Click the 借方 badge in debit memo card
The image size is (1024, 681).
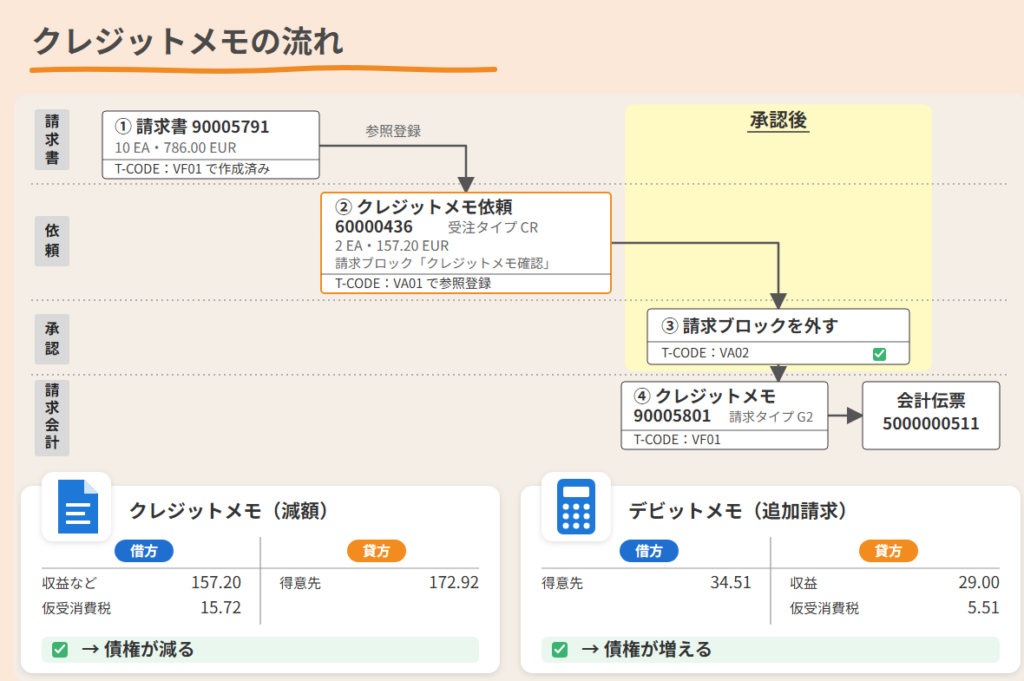pyautogui.click(x=648, y=551)
